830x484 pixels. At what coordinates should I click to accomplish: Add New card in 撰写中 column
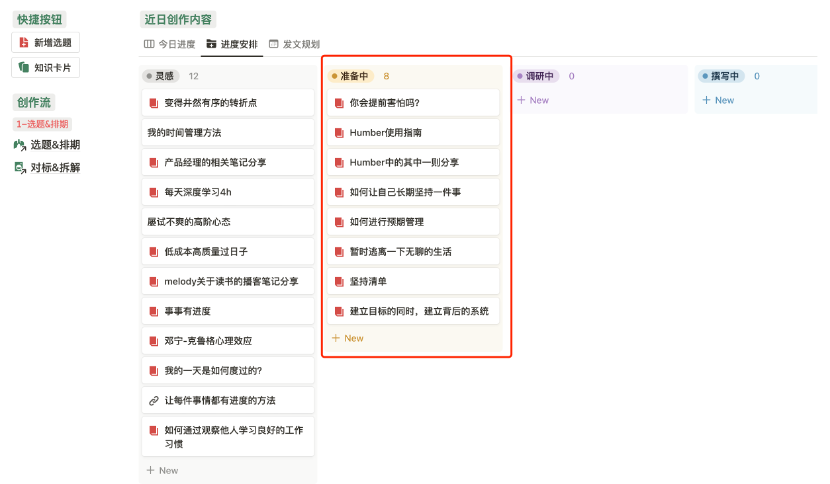[x=718, y=100]
